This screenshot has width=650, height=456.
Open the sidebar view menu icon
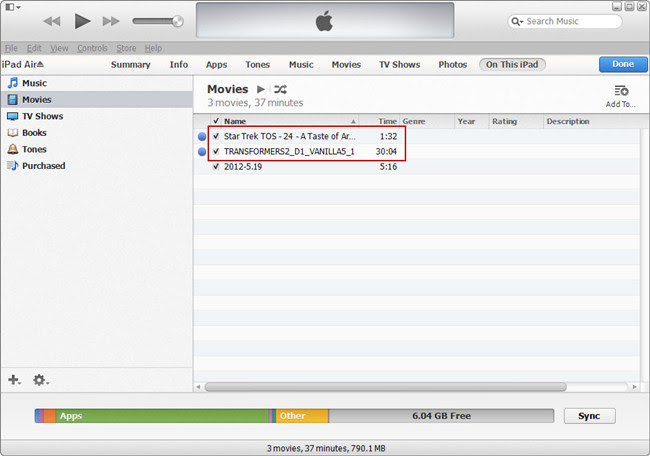click(12, 7)
